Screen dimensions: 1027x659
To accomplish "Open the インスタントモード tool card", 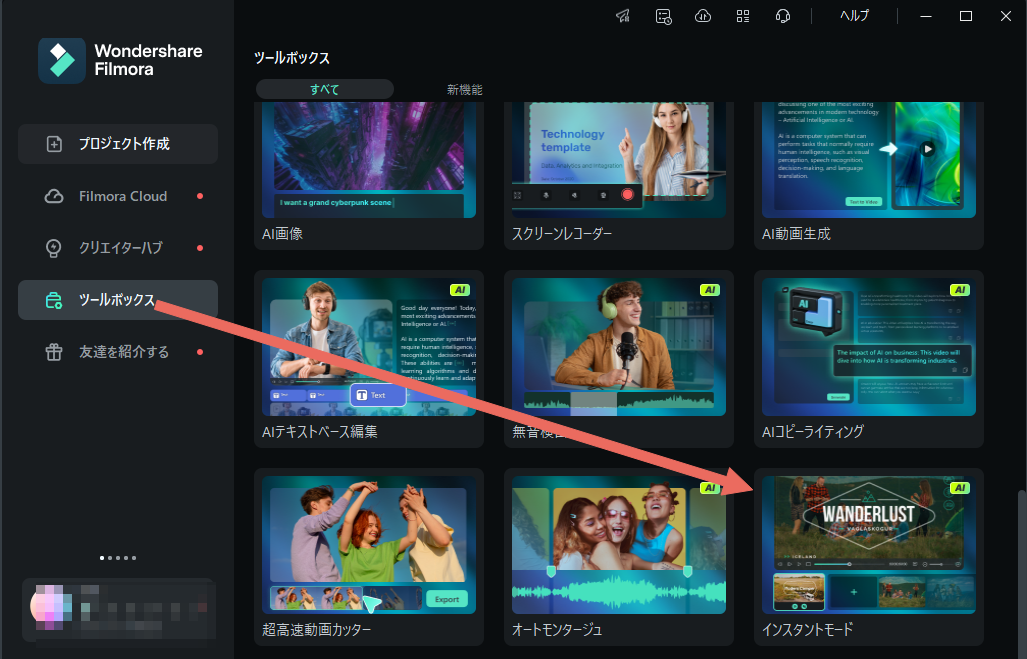I will coord(868,557).
